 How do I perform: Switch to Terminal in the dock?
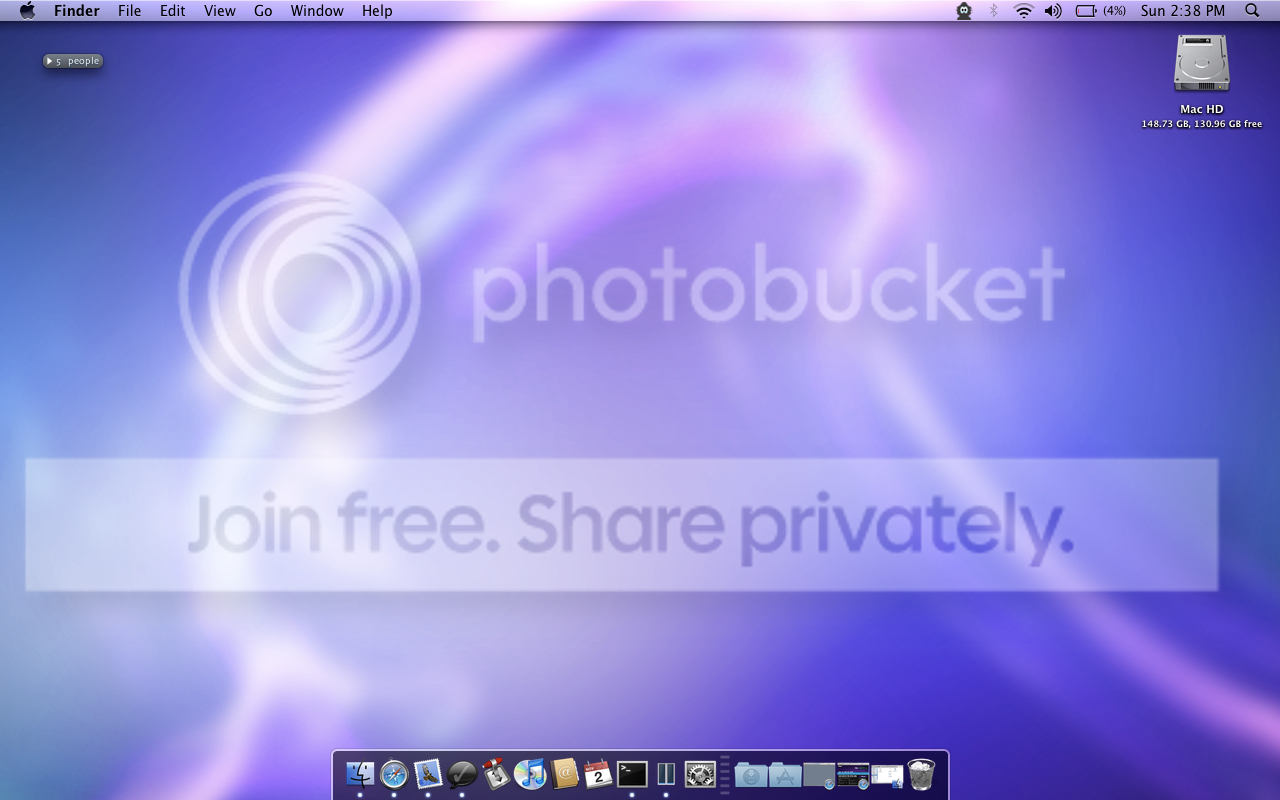click(632, 774)
